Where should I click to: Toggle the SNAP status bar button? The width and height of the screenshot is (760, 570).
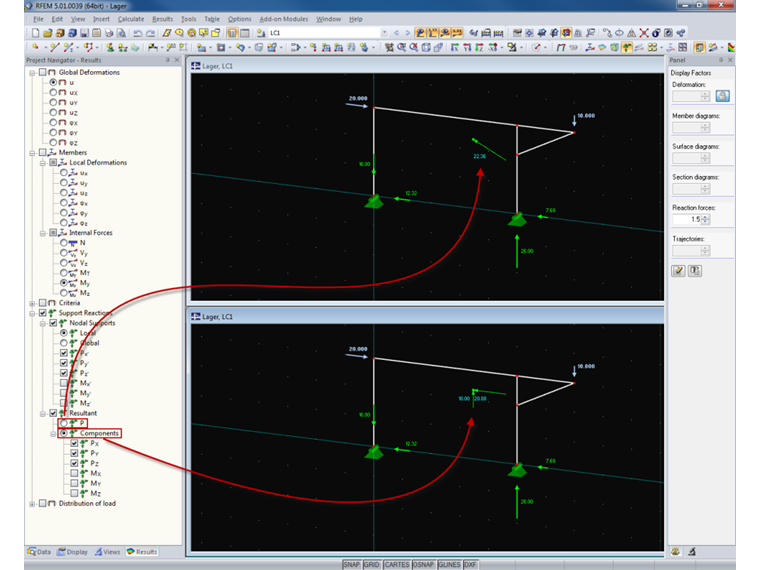[x=352, y=564]
